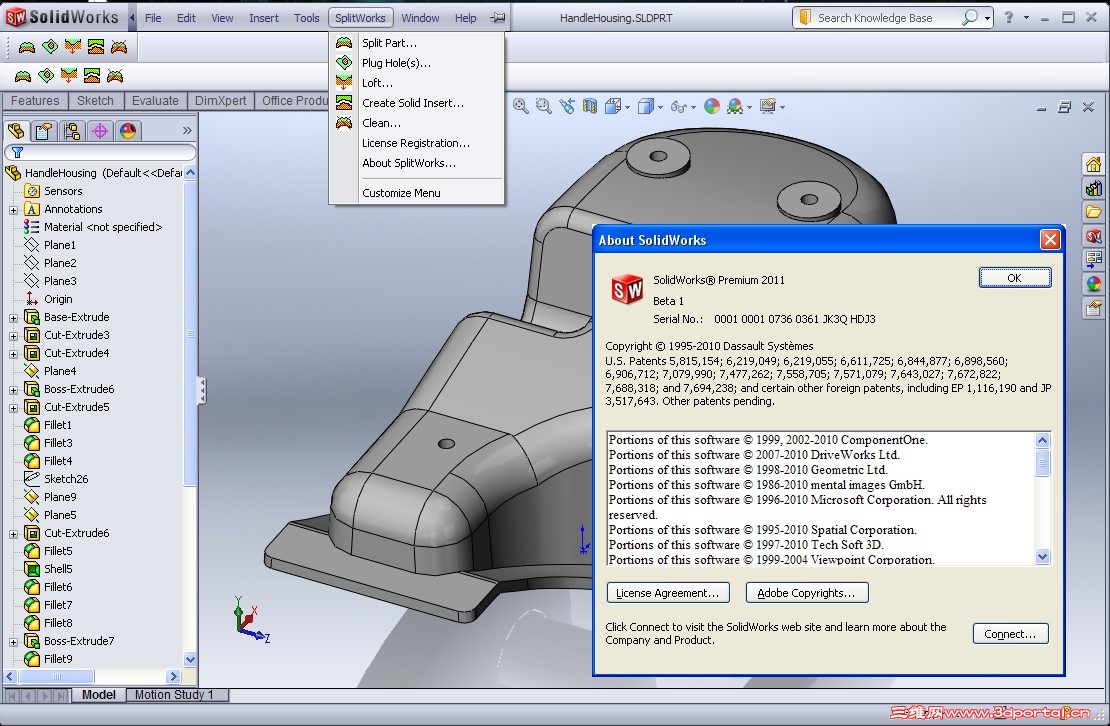Image resolution: width=1110 pixels, height=726 pixels.
Task: Click the help question mark icon
Action: 1008,17
